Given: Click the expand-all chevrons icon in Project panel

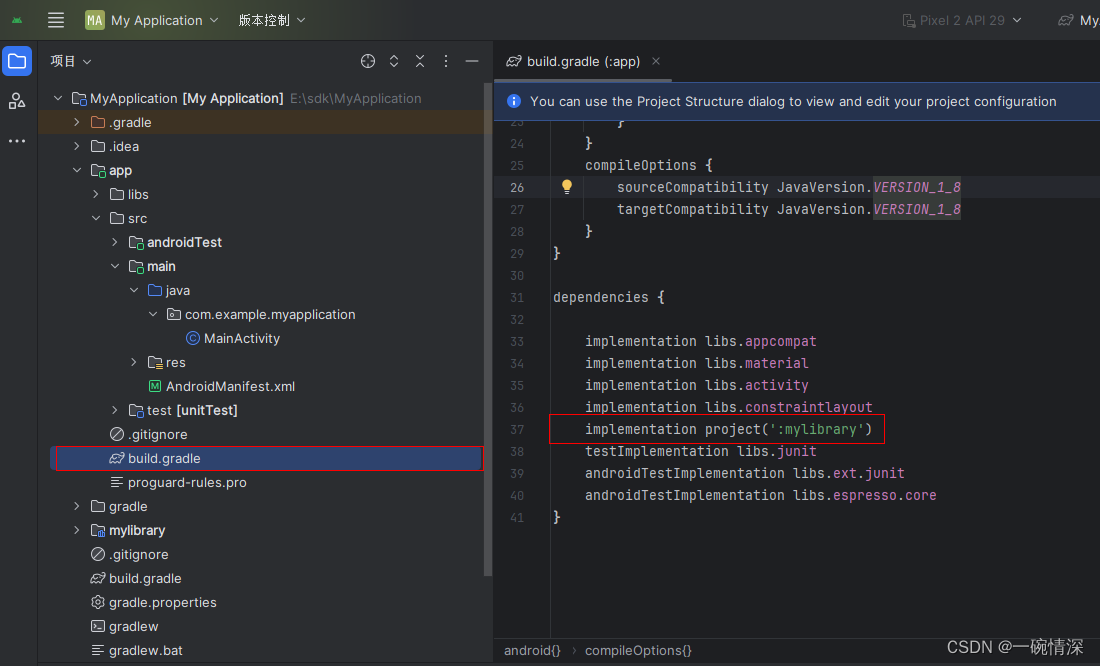Looking at the screenshot, I should [394, 61].
